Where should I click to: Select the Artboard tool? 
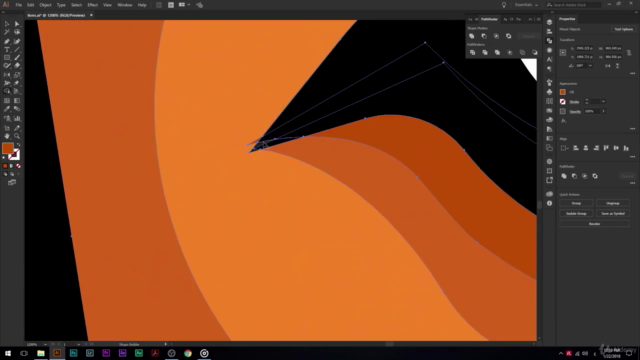(7, 128)
